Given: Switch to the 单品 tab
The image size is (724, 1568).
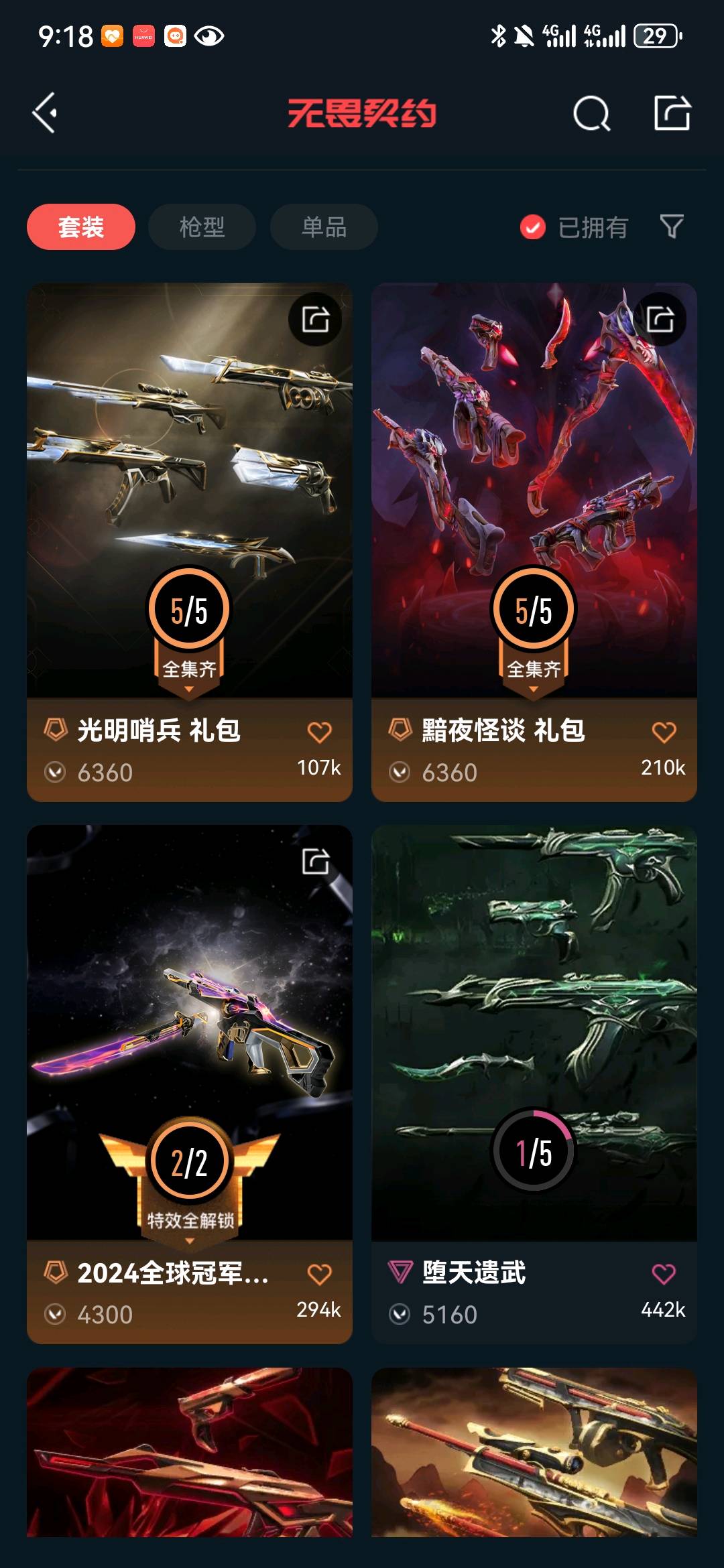Looking at the screenshot, I should (x=324, y=227).
